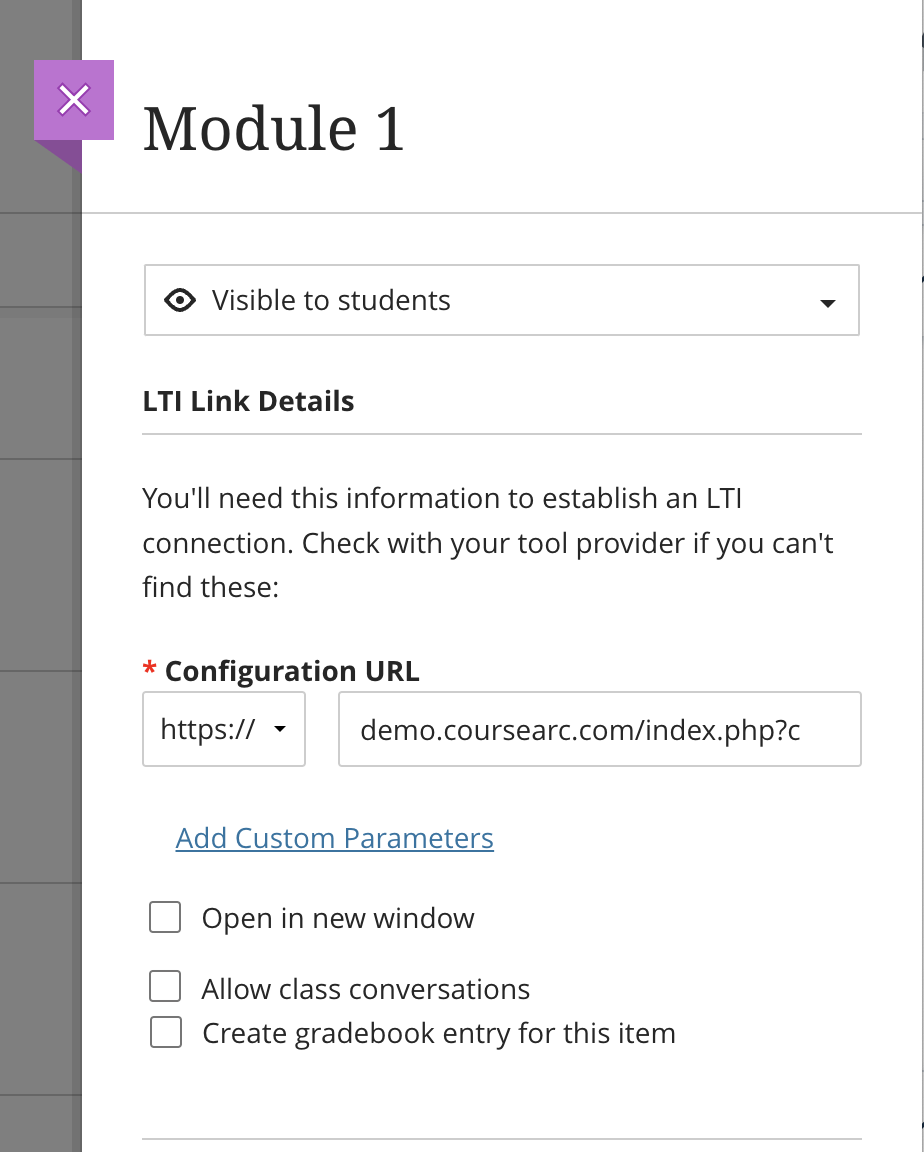Expand the visibility dropdown arrow
The image size is (924, 1152).
point(827,303)
